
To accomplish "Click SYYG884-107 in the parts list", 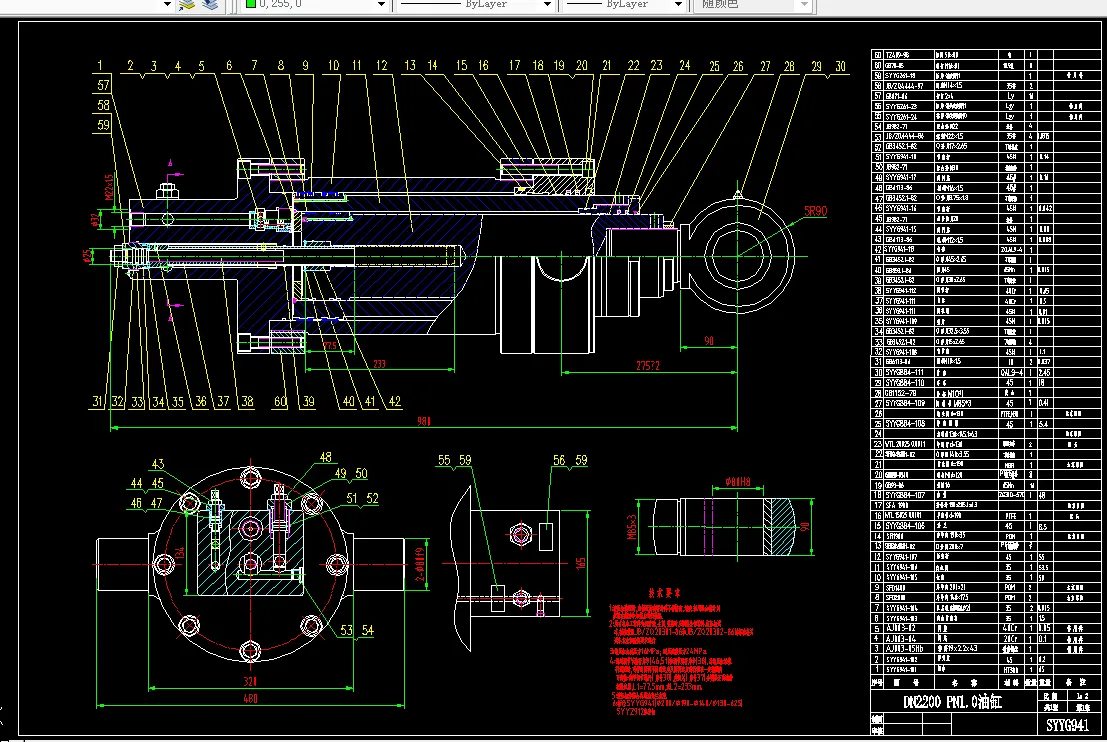I will point(904,495).
